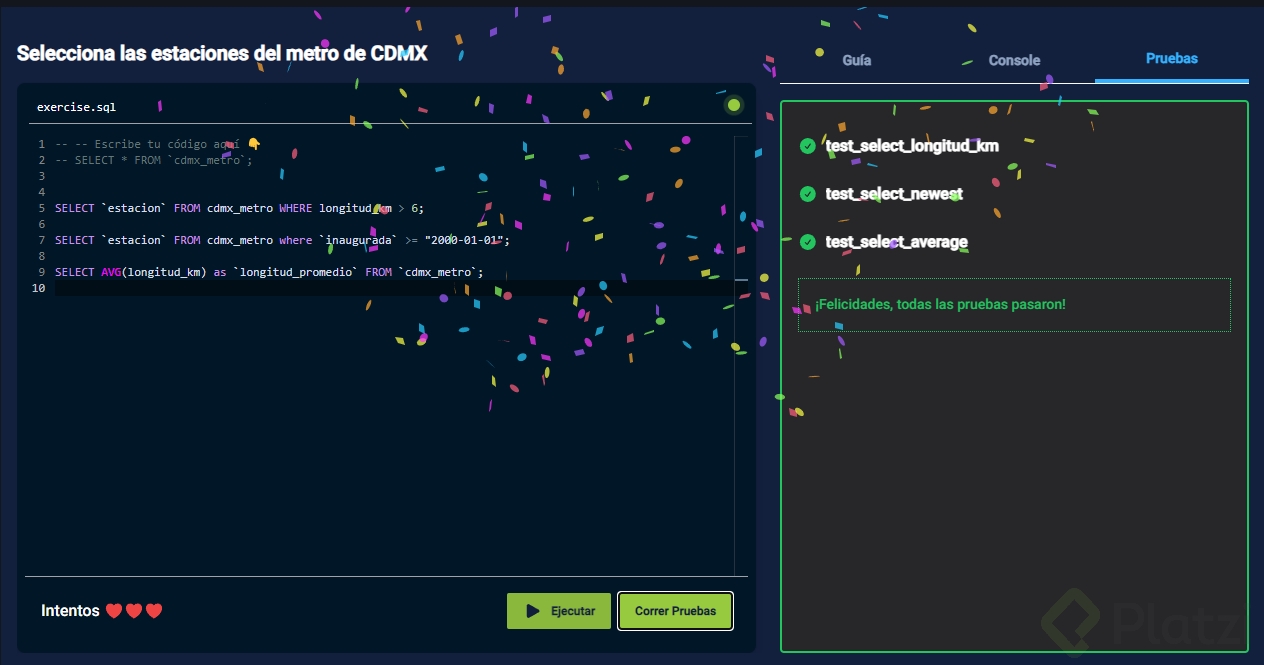Viewport: 1264px width, 665px height.
Task: Click line number 9 in gutter
Action: click(42, 272)
